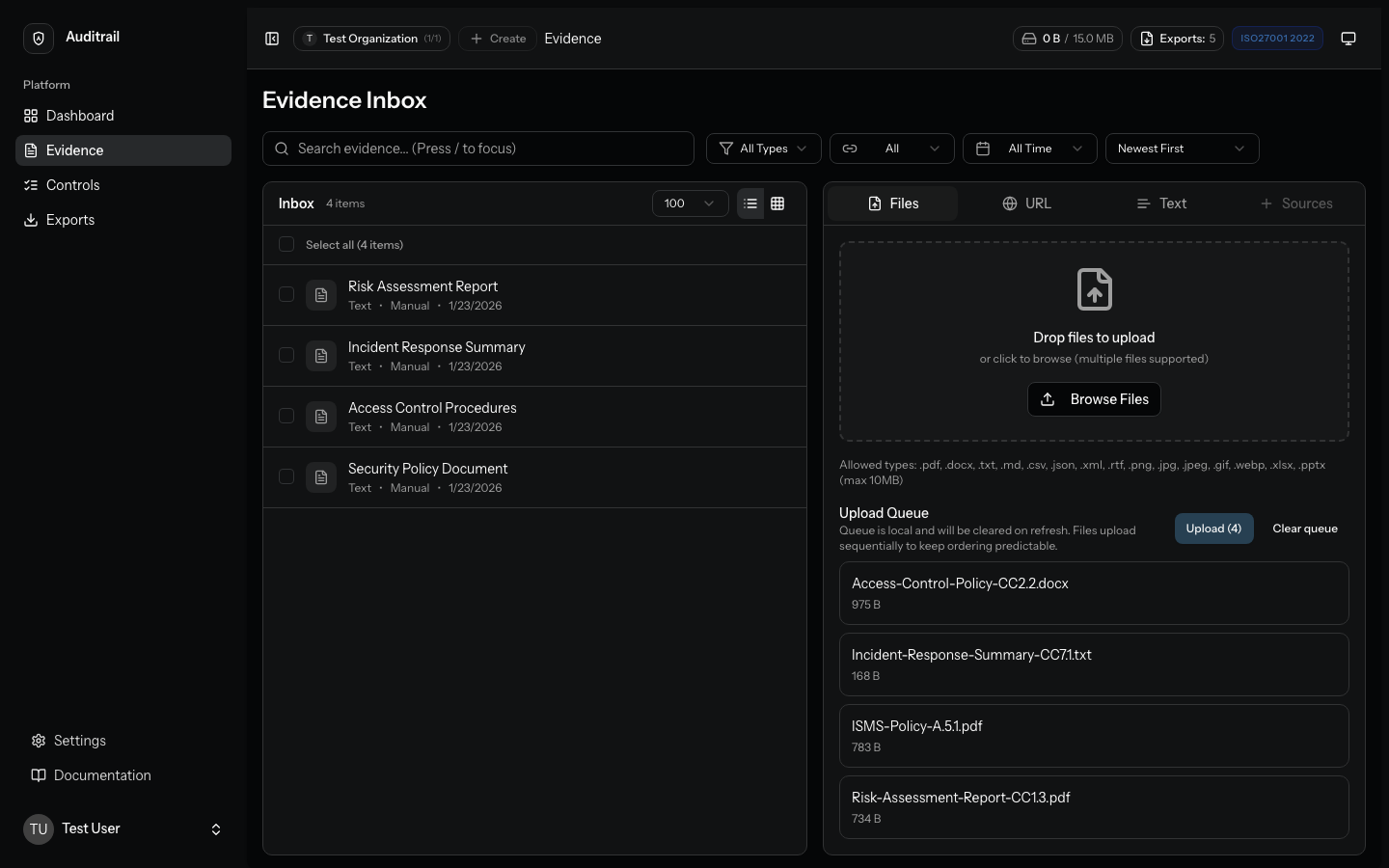
Task: Focus the Search evidence input field
Action: tap(478, 149)
